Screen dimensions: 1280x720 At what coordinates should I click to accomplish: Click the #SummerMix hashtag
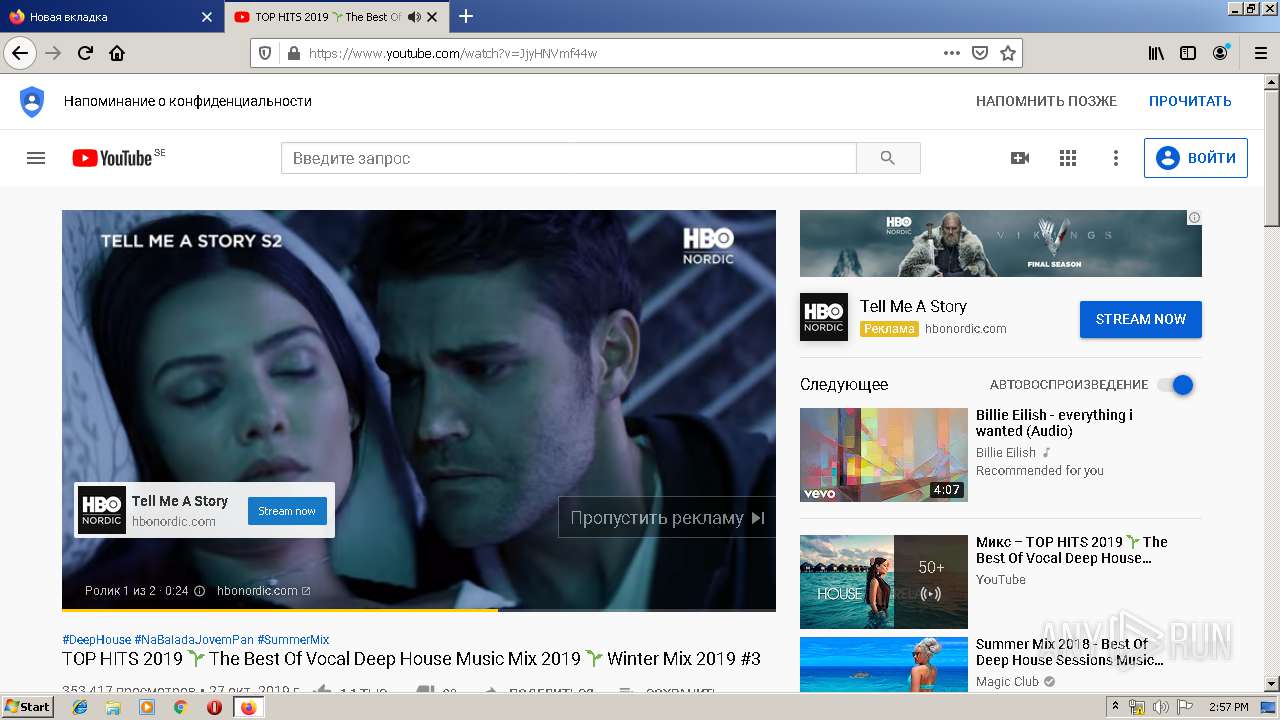tap(293, 640)
